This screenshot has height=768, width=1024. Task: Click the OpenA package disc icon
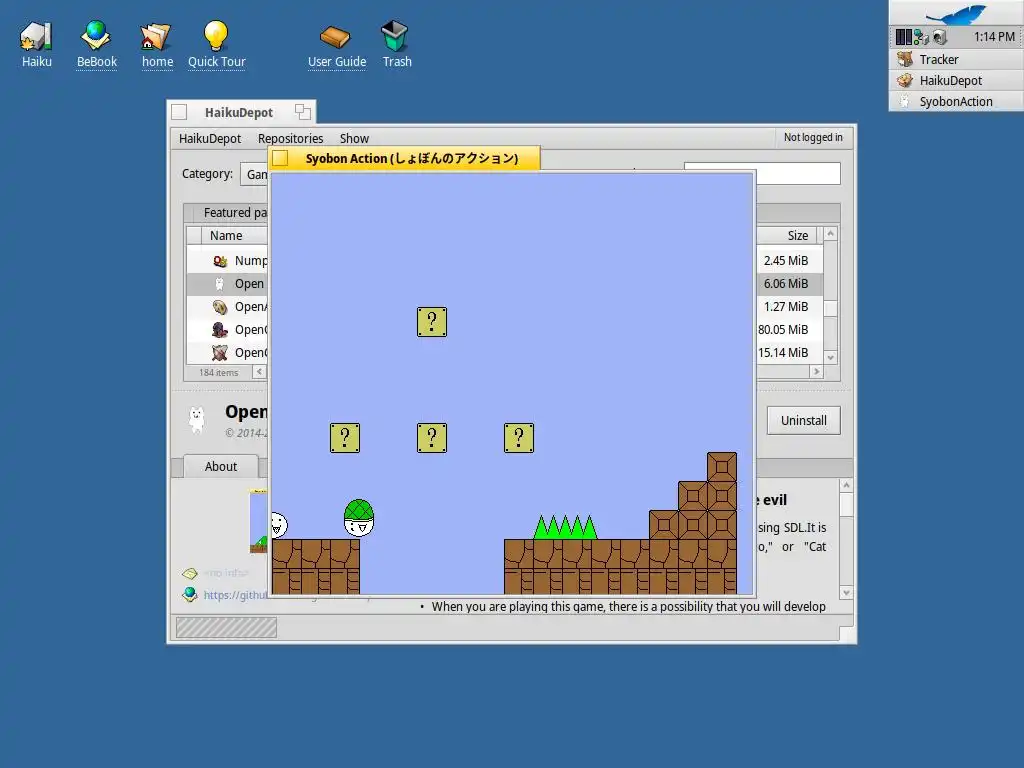220,306
